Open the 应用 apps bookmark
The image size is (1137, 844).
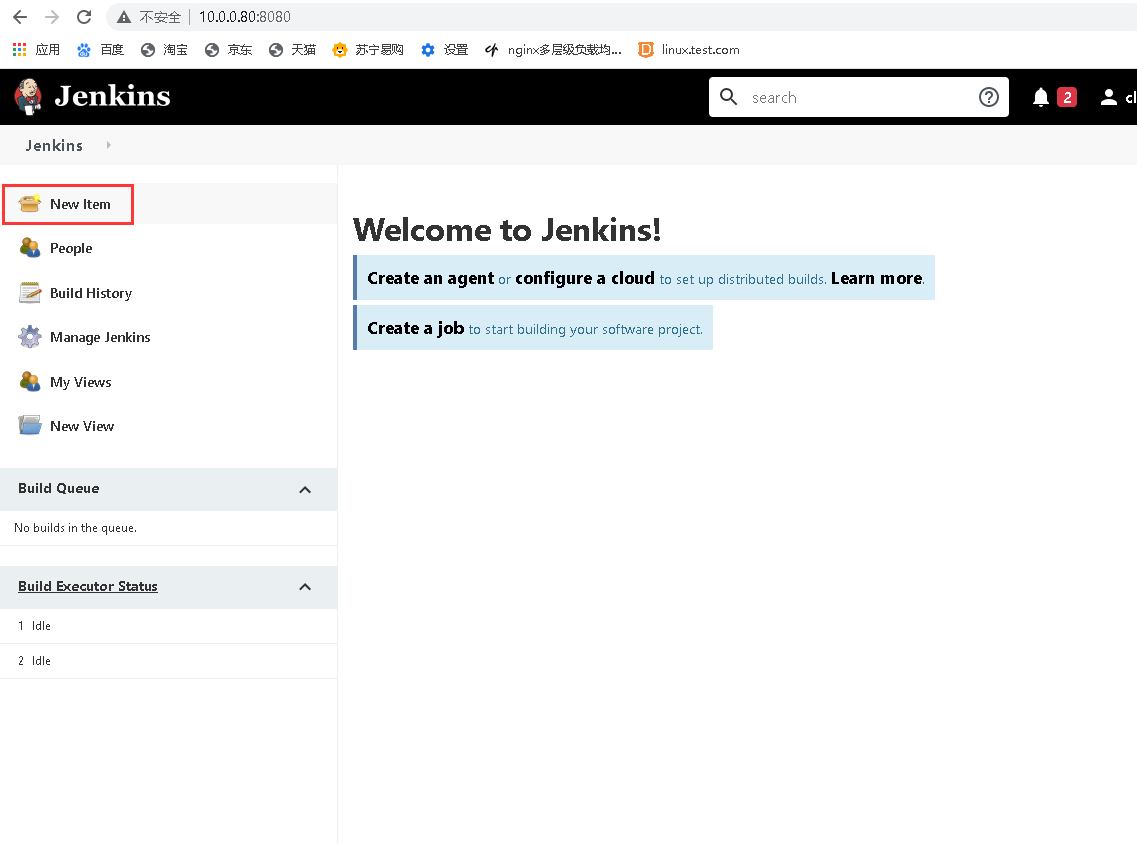click(36, 49)
